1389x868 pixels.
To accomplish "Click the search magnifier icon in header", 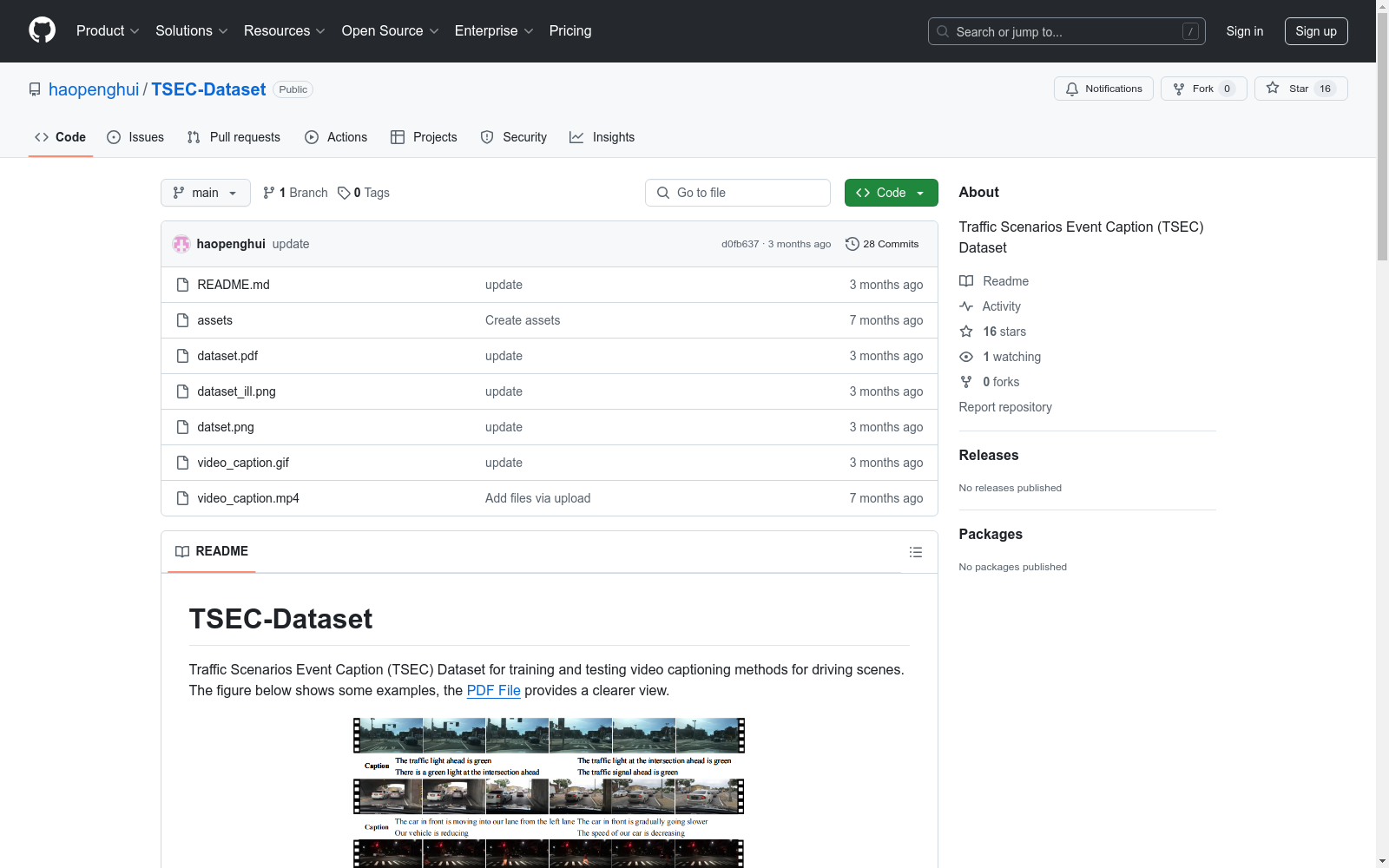I will point(943,31).
